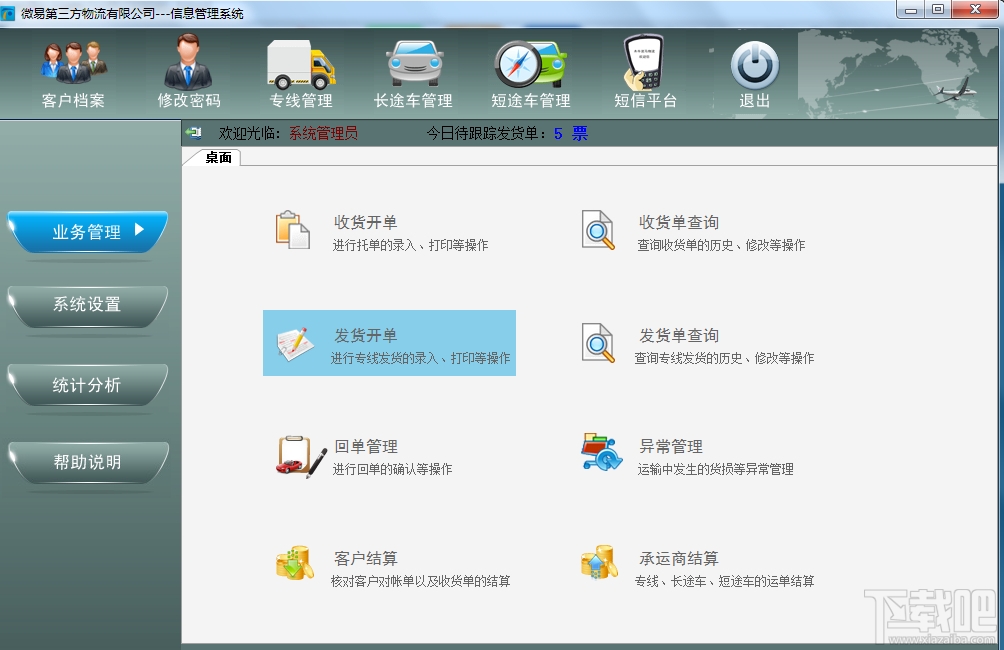The height and width of the screenshot is (650, 1004).
Task: Click description 运输中发生的货损等异常管理
Action: (715, 469)
